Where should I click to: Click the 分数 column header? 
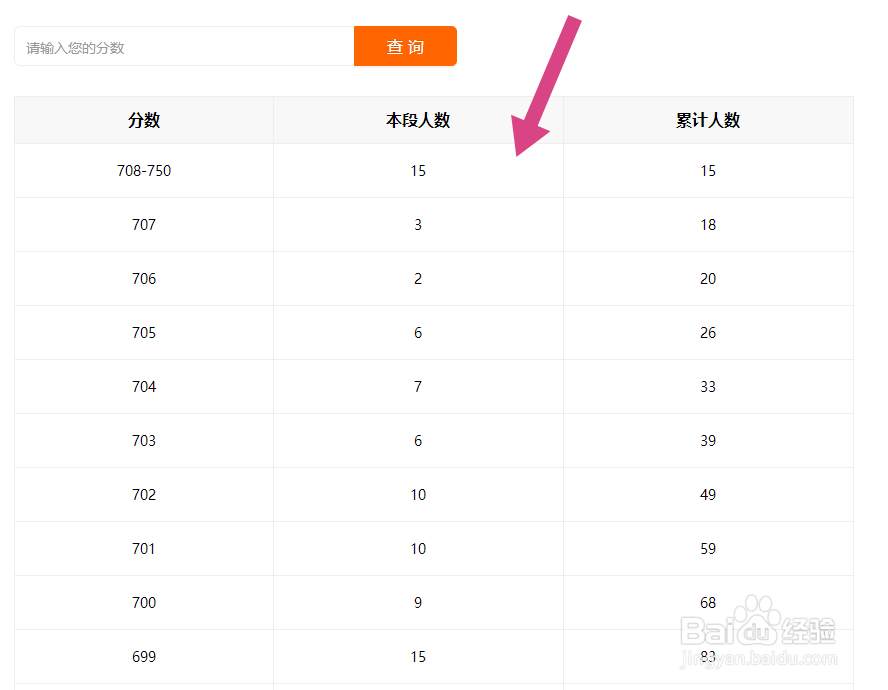144,120
